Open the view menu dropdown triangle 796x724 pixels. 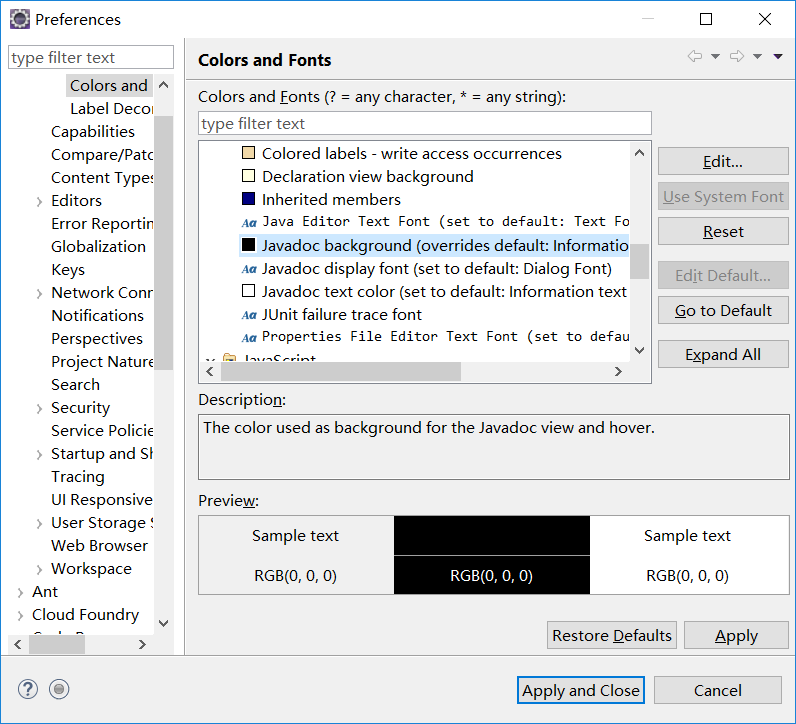pos(778,56)
